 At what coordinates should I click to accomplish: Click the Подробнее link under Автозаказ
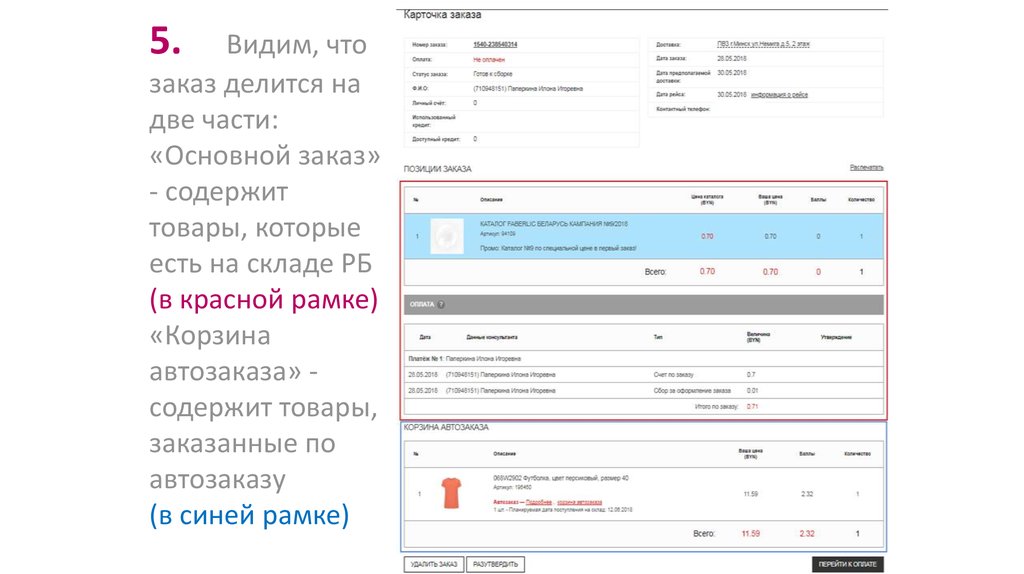[x=539, y=502]
